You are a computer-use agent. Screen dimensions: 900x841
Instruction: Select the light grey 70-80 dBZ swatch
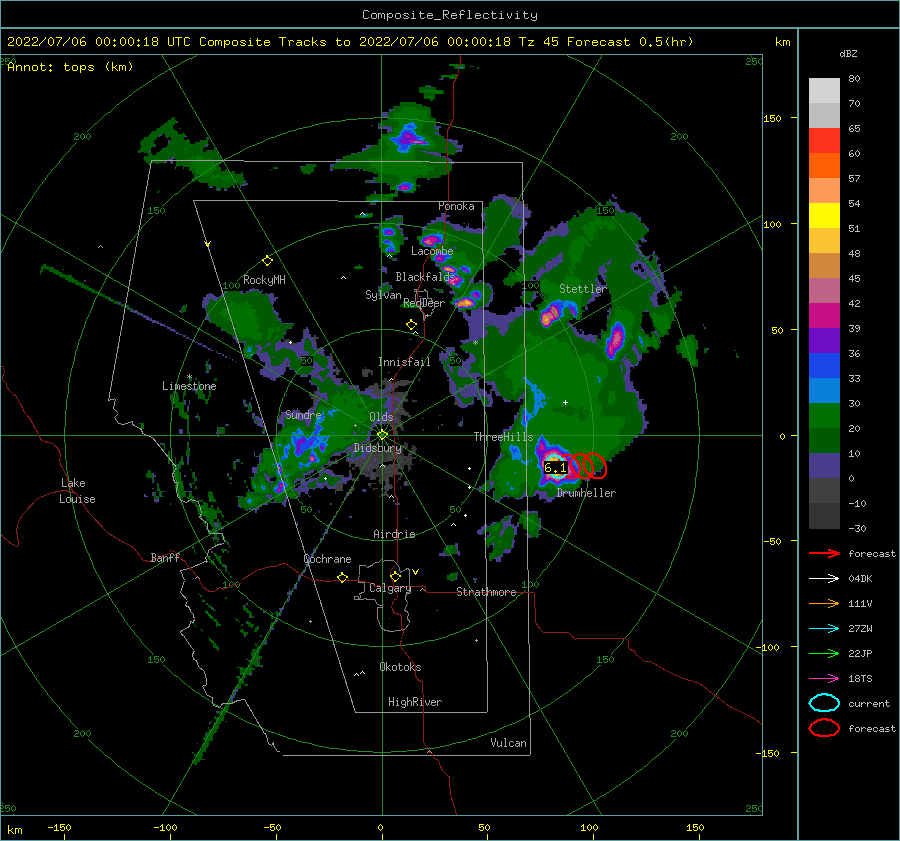tap(824, 91)
